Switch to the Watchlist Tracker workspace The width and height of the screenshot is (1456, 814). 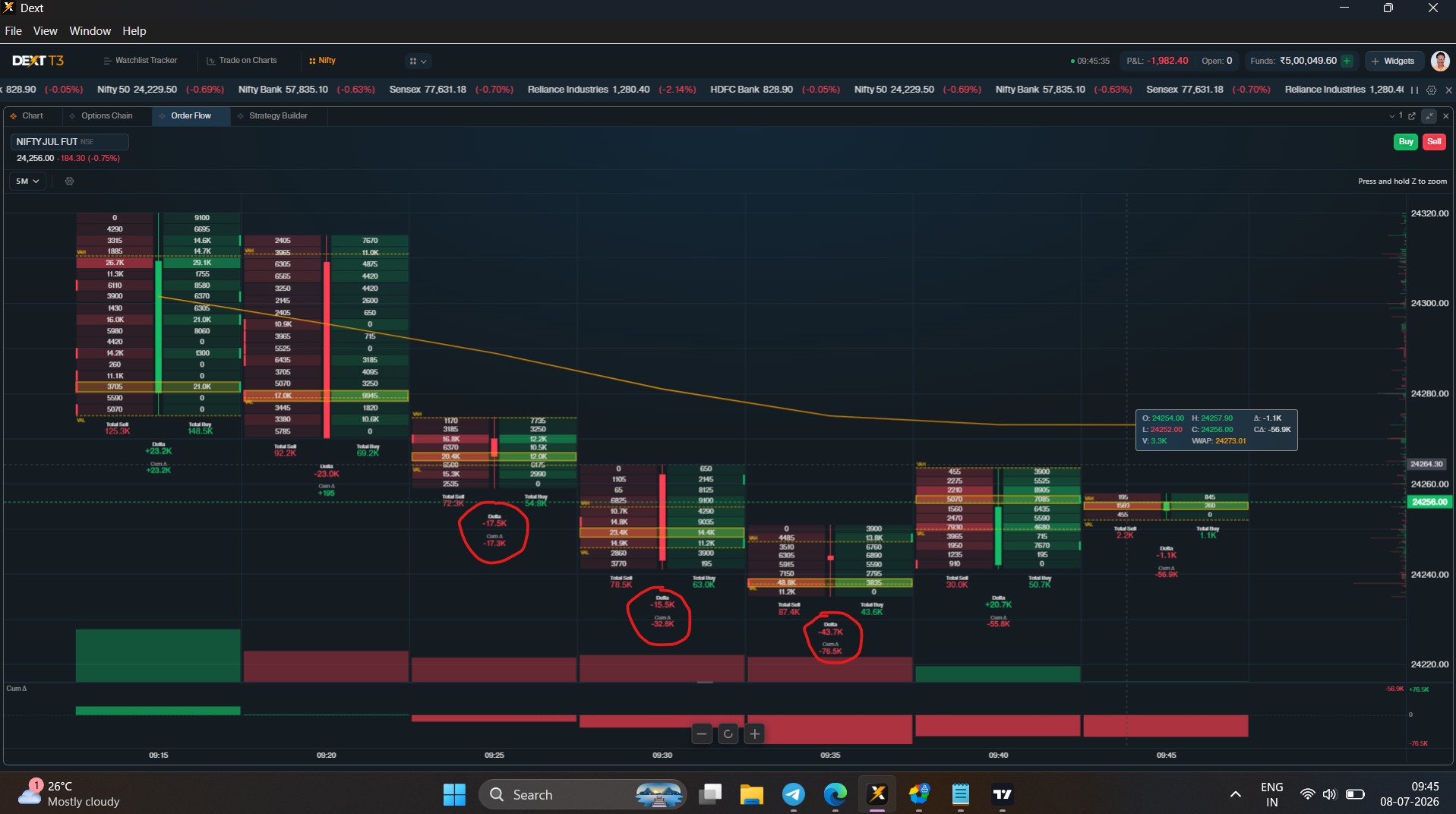(141, 61)
